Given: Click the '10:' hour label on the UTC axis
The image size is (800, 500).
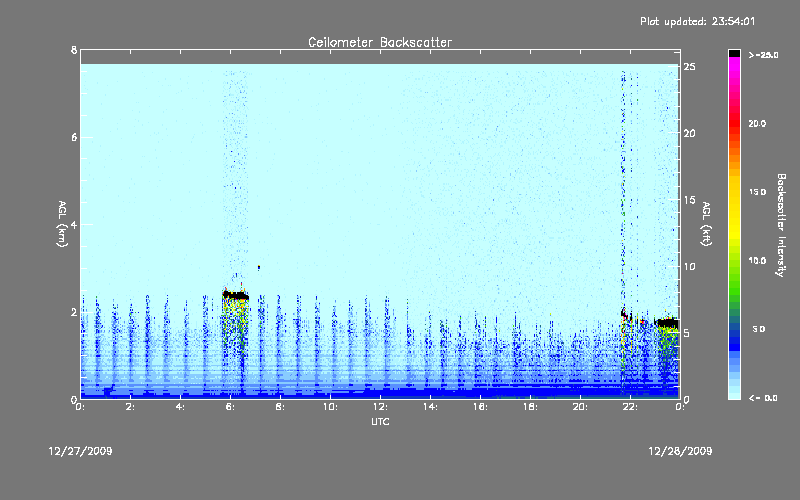Looking at the screenshot, I should click(x=331, y=407).
